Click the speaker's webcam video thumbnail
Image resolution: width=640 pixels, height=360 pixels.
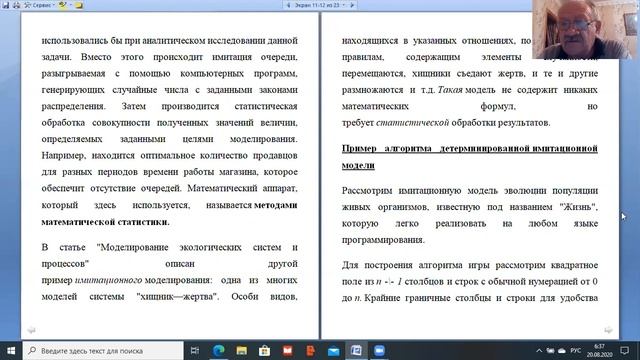point(585,29)
